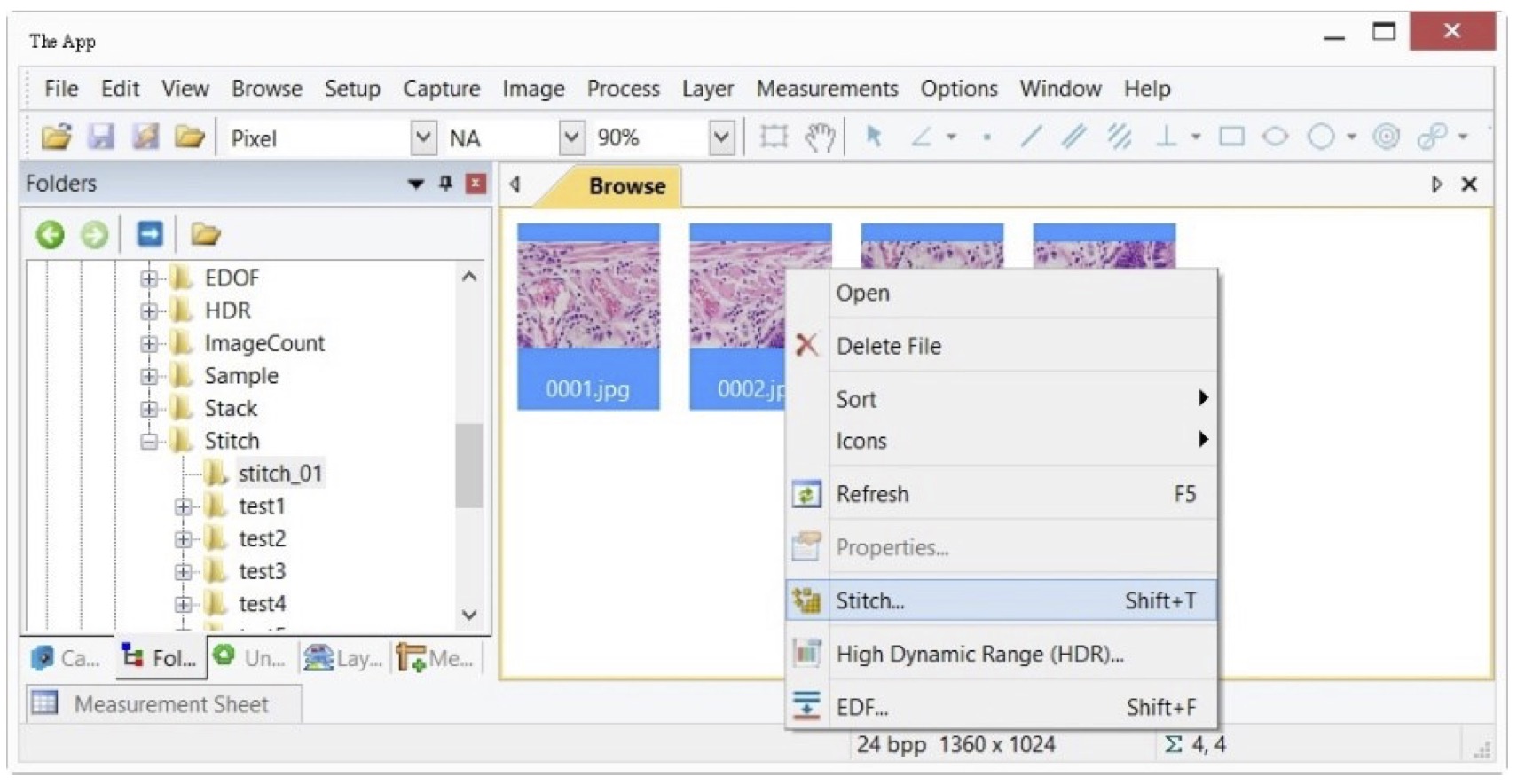Select the circle measurement tool
This screenshot has width=1517, height=784.
(1321, 137)
